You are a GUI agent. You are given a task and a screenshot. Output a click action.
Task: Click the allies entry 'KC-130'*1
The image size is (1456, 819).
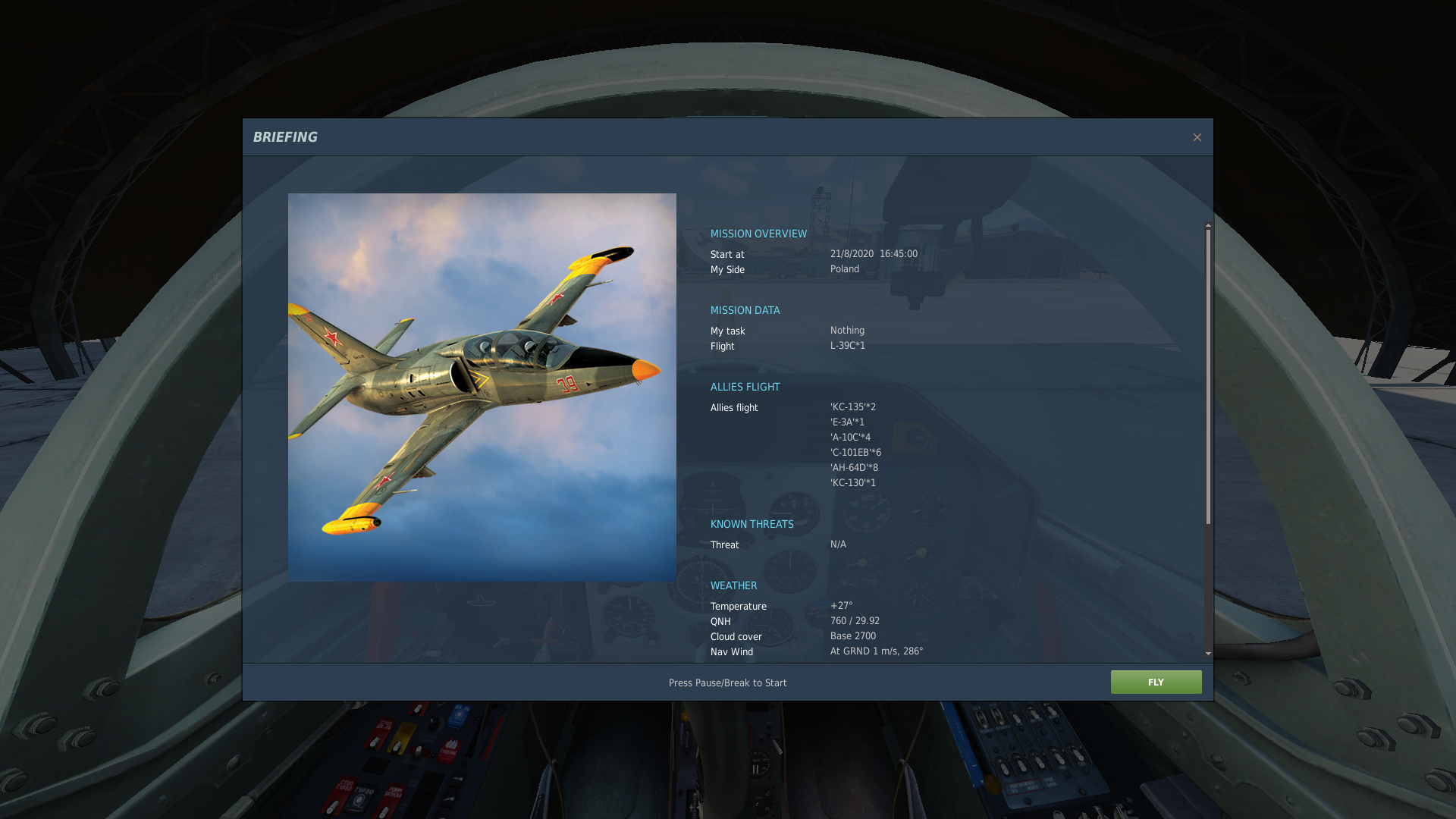(x=853, y=483)
